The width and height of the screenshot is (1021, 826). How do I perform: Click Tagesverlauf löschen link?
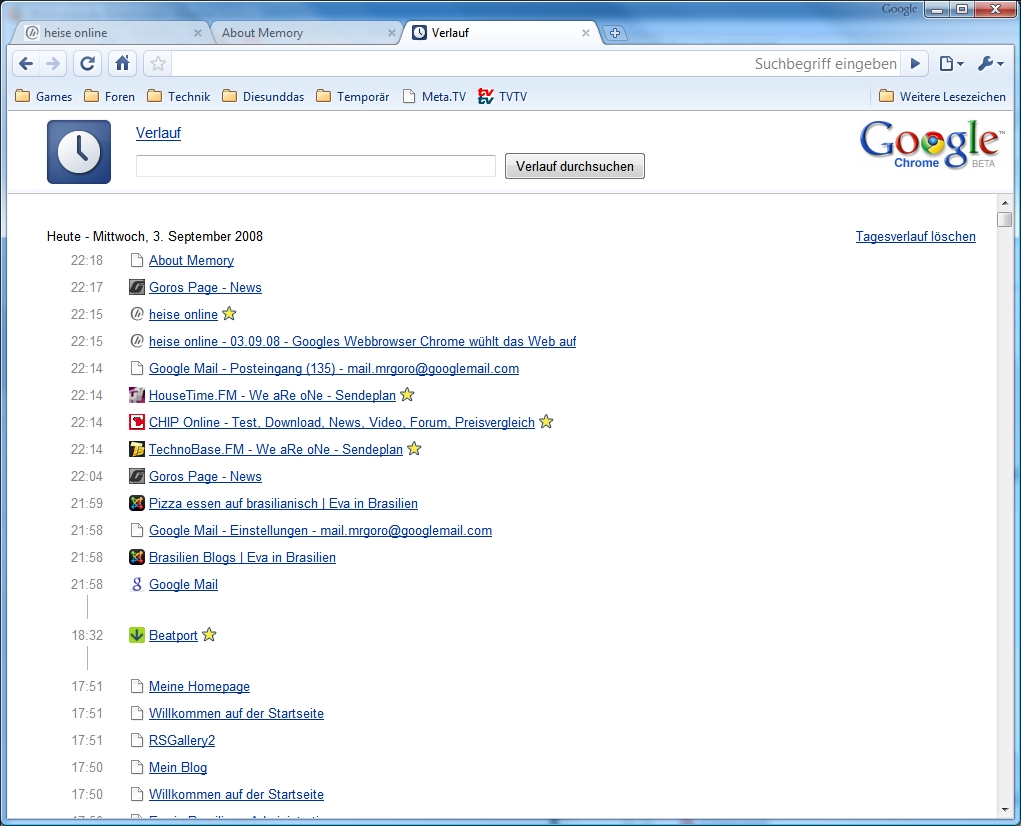(x=916, y=236)
